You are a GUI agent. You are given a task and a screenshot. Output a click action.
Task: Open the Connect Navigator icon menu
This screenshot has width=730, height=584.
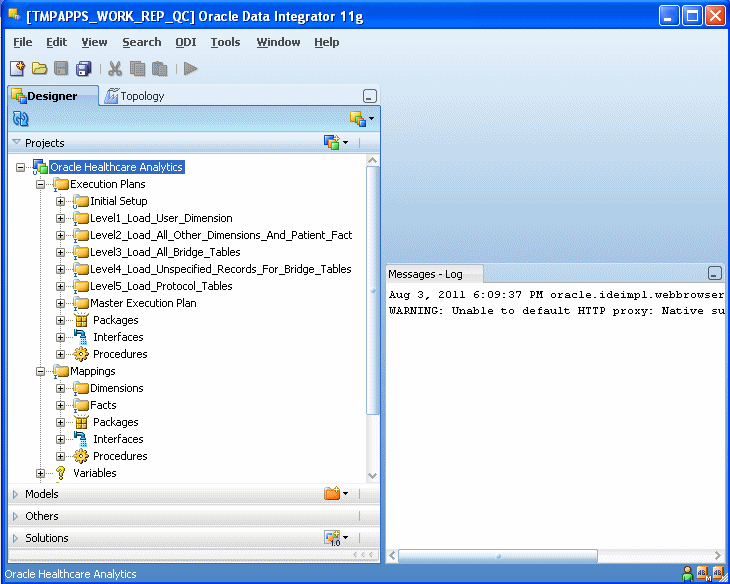[362, 119]
